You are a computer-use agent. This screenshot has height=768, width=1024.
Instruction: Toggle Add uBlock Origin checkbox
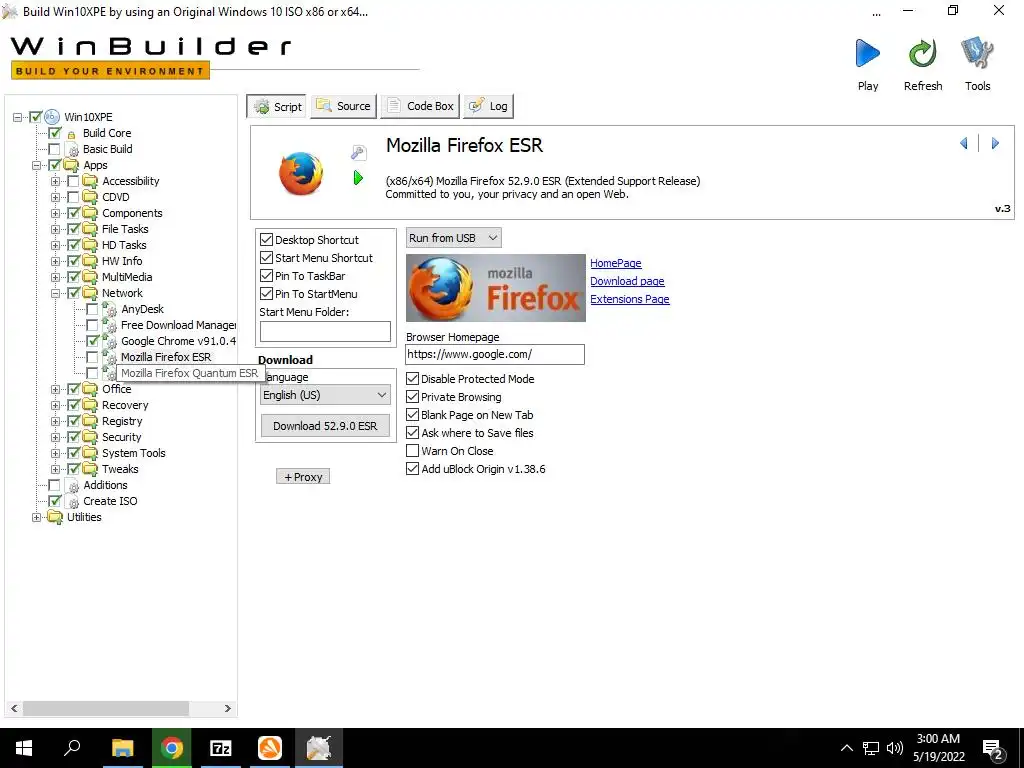[412, 468]
